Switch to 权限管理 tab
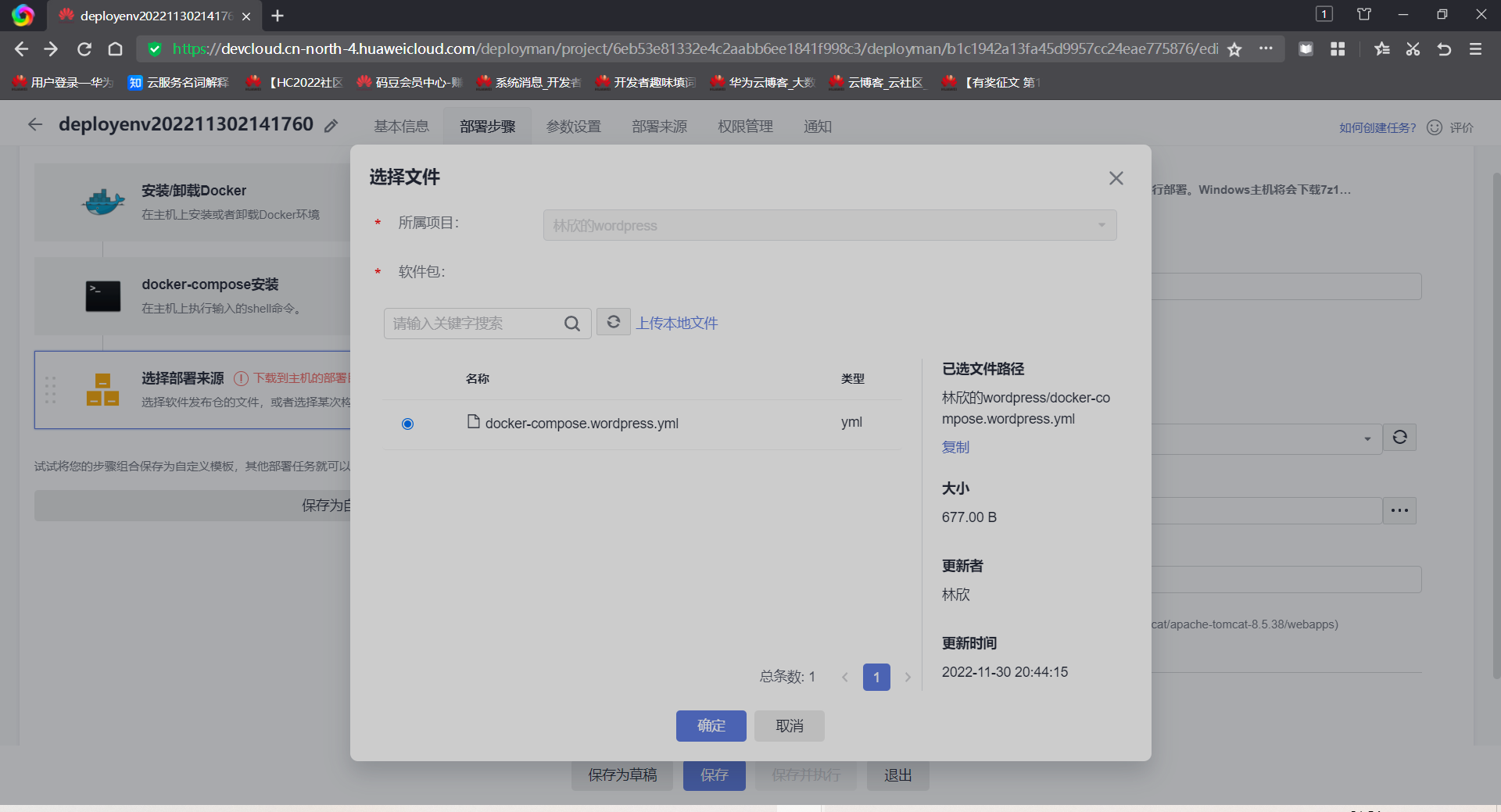Viewport: 1501px width, 812px height. coord(745,127)
